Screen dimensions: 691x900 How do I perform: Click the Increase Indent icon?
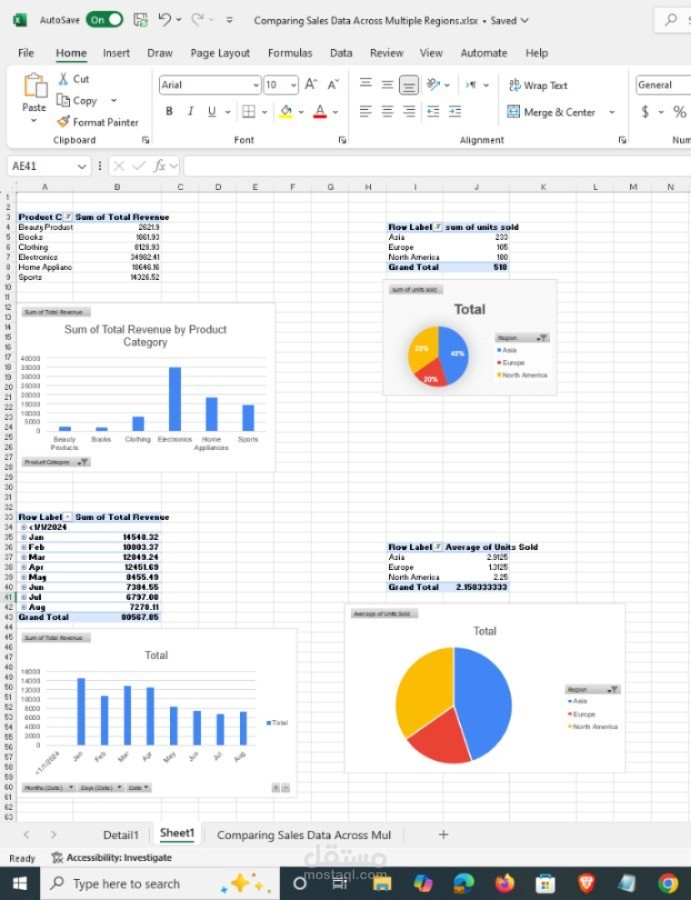pos(455,111)
